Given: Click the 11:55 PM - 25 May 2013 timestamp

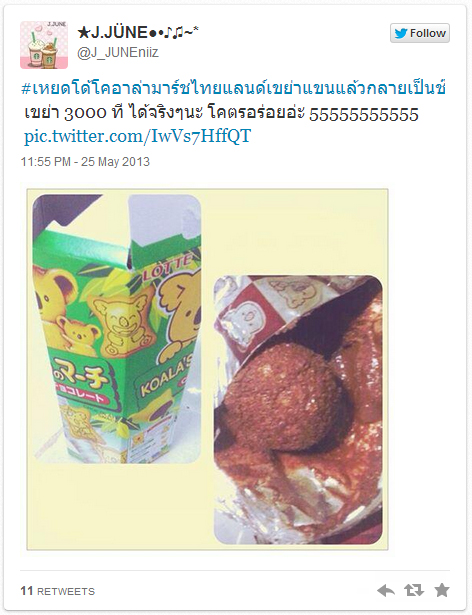Looking at the screenshot, I should coord(85,162).
